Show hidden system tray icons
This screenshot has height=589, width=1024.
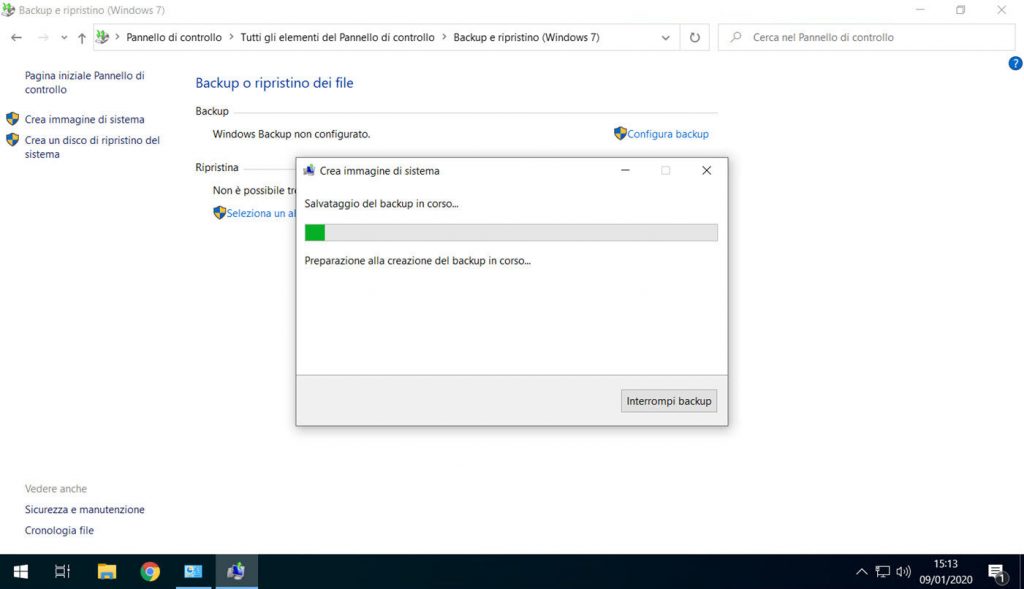[x=861, y=572]
